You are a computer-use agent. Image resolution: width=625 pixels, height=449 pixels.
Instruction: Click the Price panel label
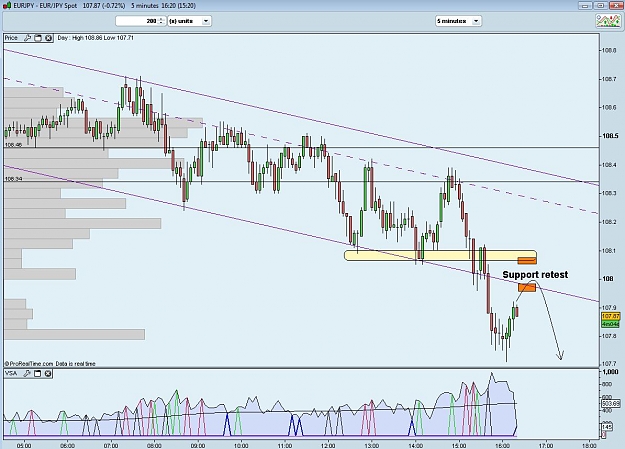coord(11,38)
